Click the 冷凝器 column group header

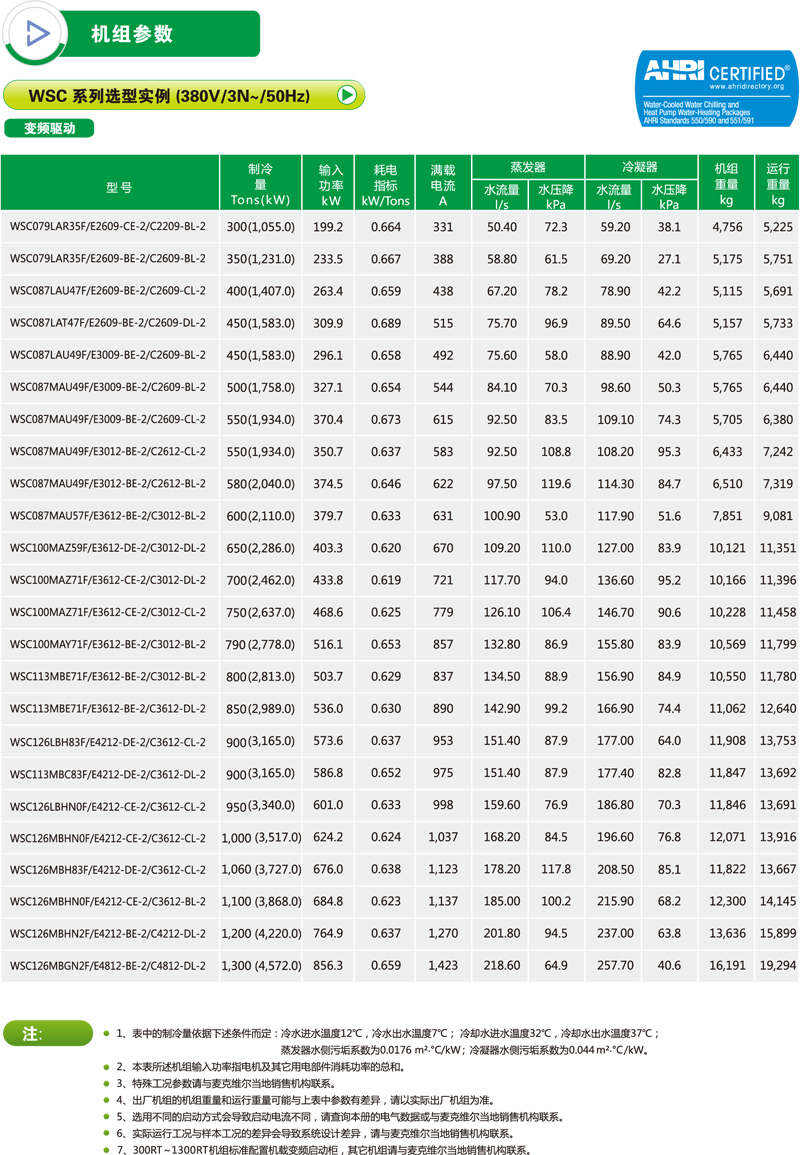640,167
